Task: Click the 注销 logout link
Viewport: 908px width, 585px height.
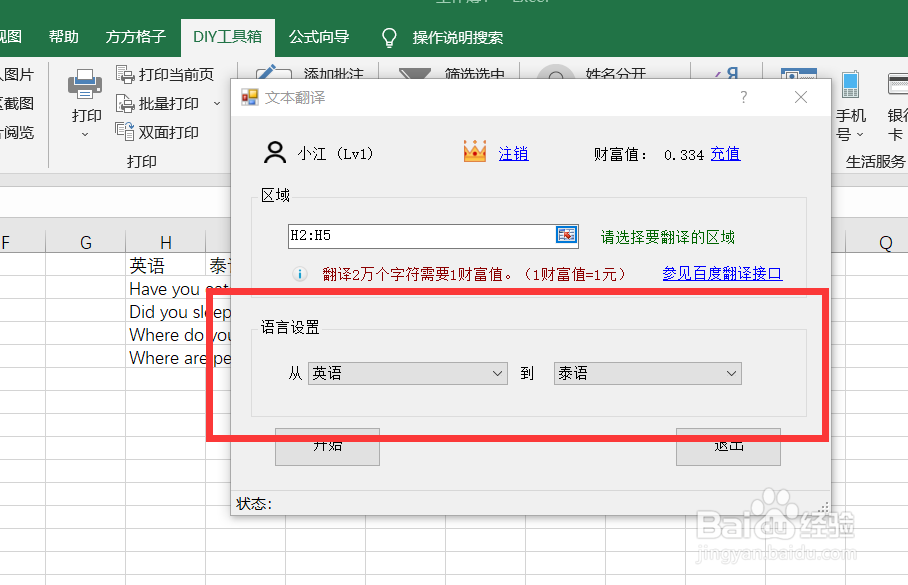Action: pos(514,153)
